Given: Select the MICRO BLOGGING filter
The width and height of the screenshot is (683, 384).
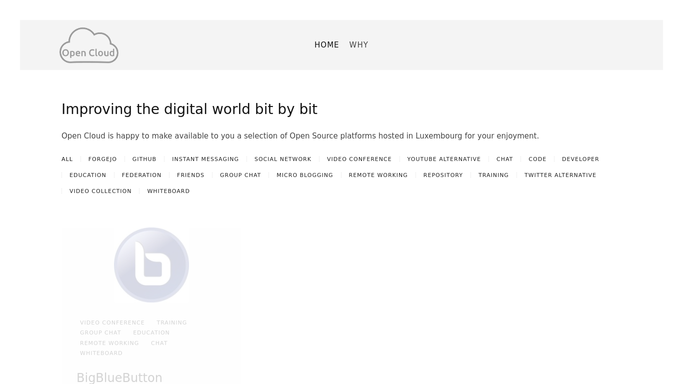Looking at the screenshot, I should pyautogui.click(x=304, y=175).
